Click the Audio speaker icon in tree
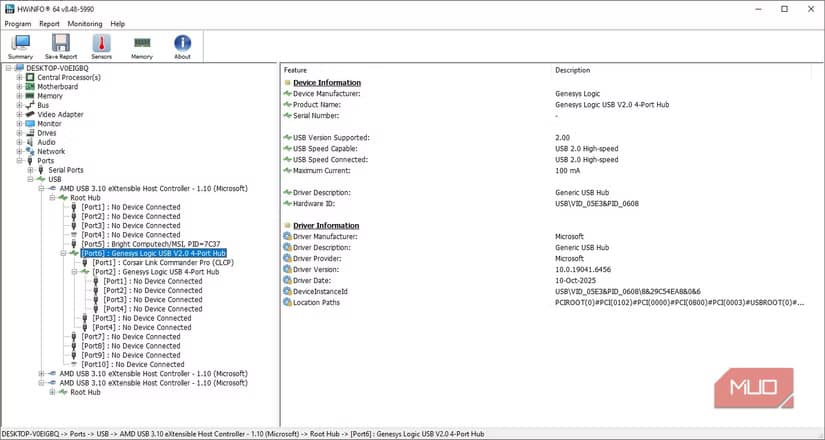 pyautogui.click(x=30, y=142)
